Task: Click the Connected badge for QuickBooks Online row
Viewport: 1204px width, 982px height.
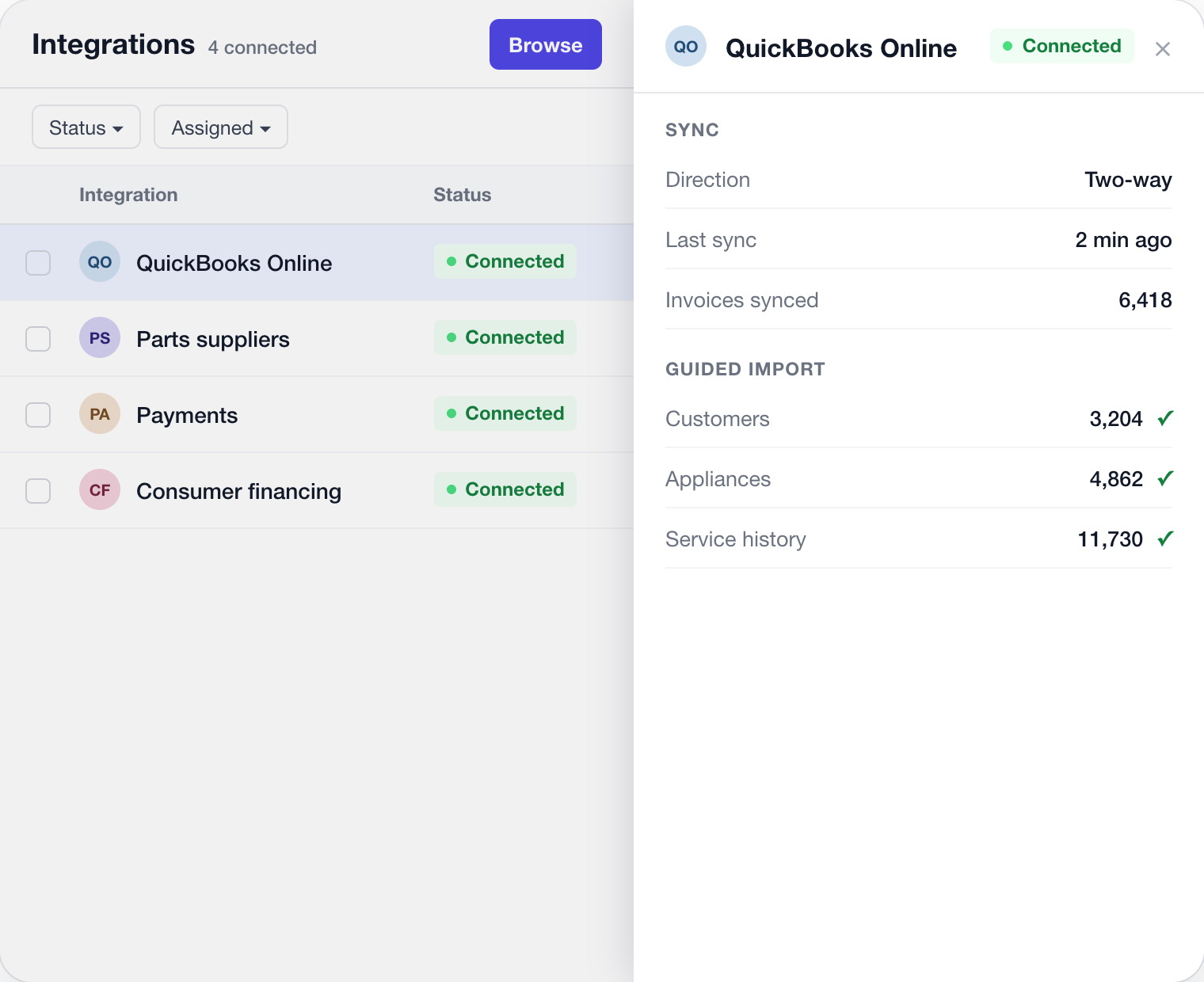Action: click(x=505, y=261)
